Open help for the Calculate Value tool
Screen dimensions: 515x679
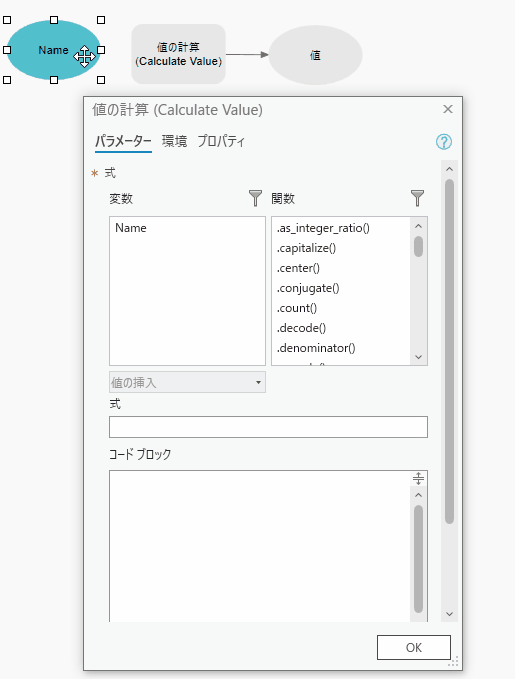444,142
